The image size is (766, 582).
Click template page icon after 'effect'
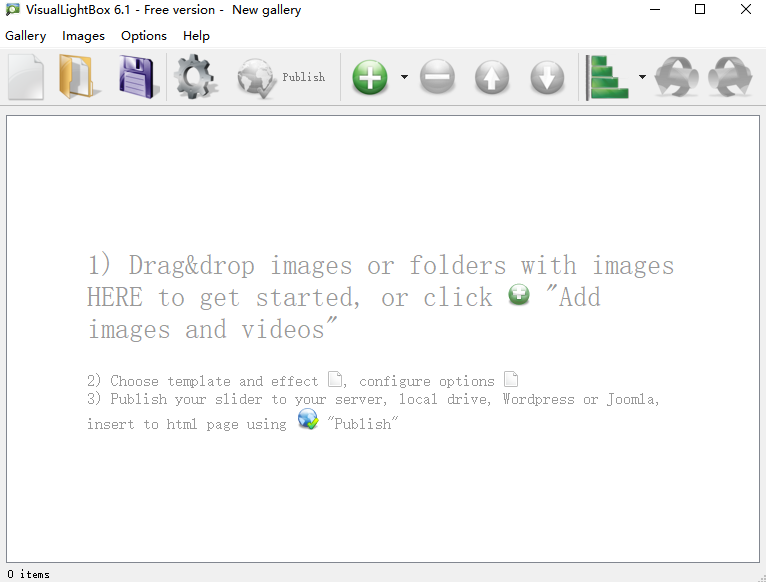tap(335, 379)
